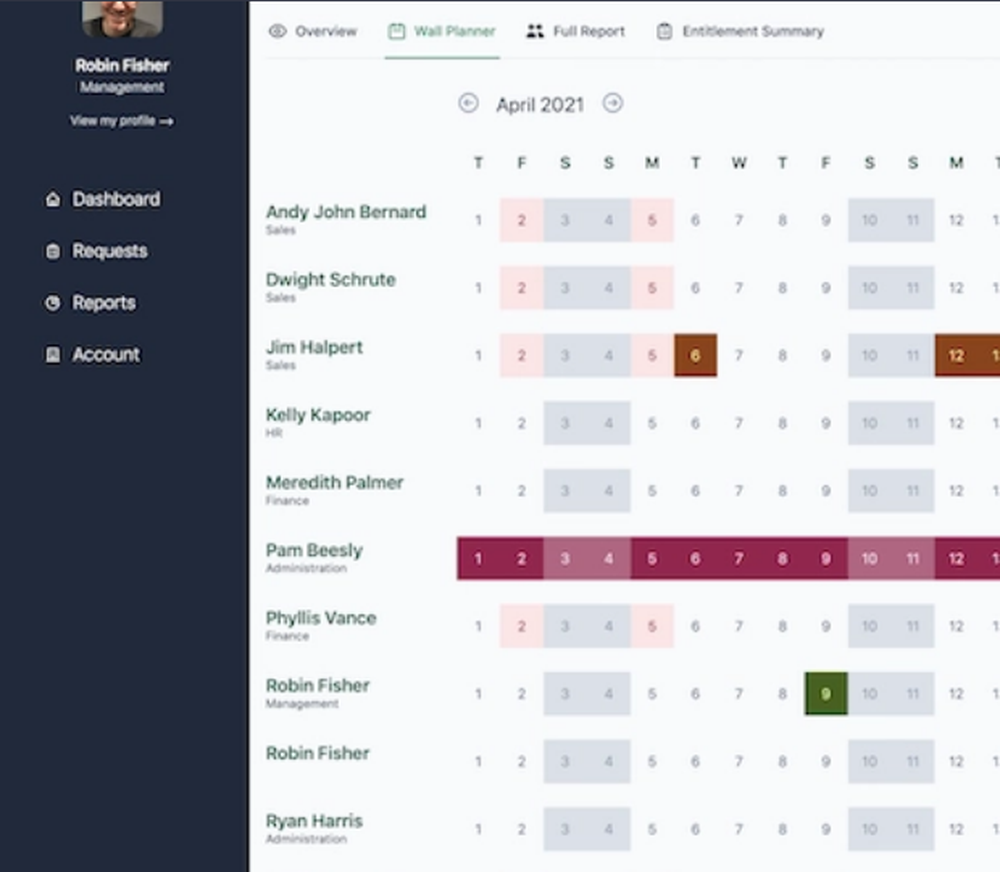
Task: Click Pam Beesly's dark red leave cell on day 5
Action: [651, 559]
